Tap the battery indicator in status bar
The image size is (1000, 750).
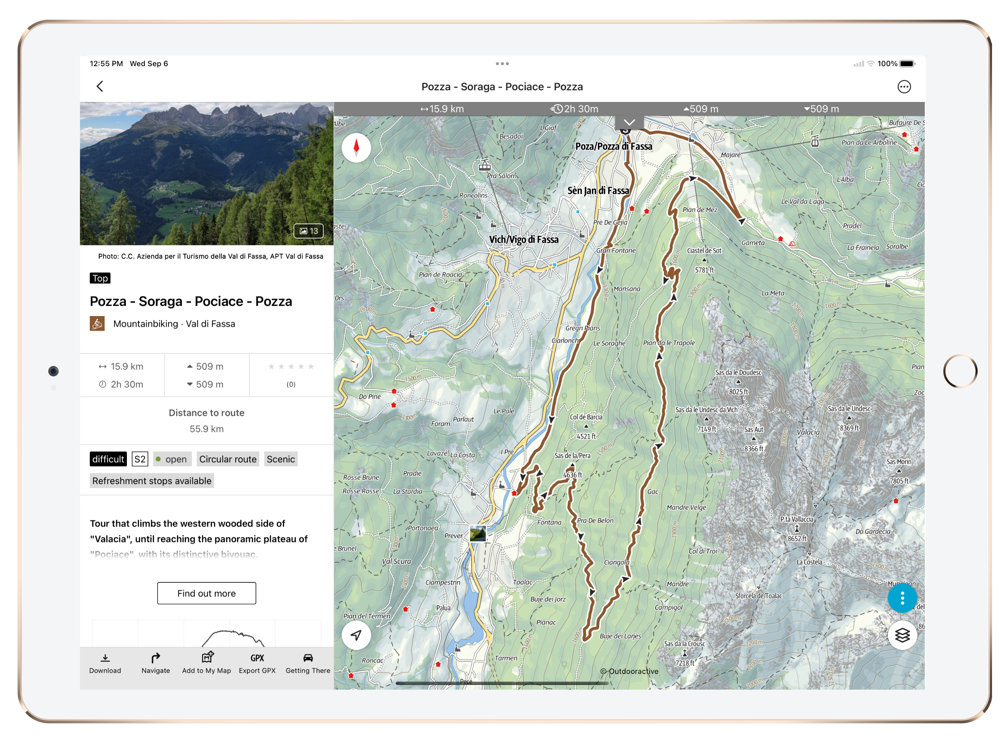tap(908, 64)
